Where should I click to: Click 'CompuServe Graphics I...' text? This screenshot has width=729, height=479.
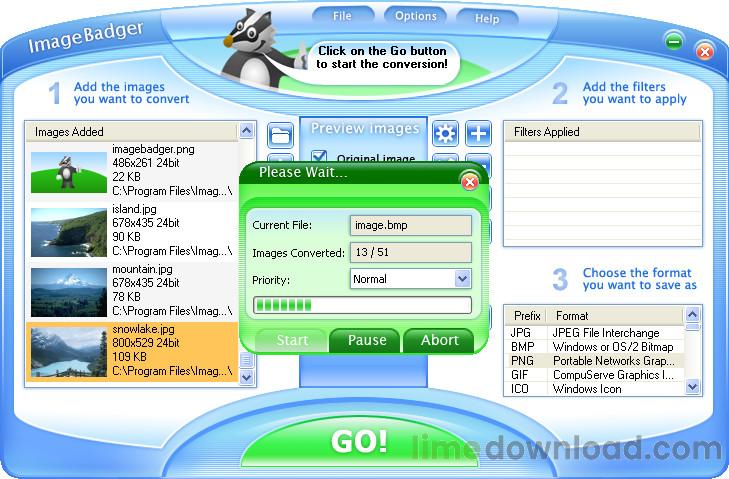(613, 375)
